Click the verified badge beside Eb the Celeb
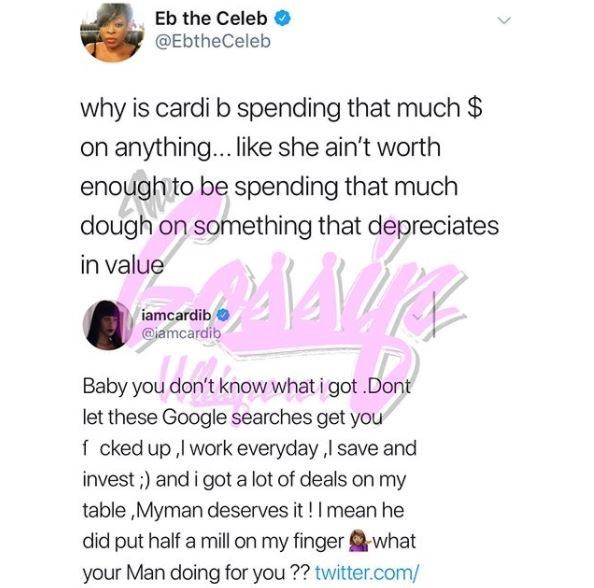 (x=282, y=18)
